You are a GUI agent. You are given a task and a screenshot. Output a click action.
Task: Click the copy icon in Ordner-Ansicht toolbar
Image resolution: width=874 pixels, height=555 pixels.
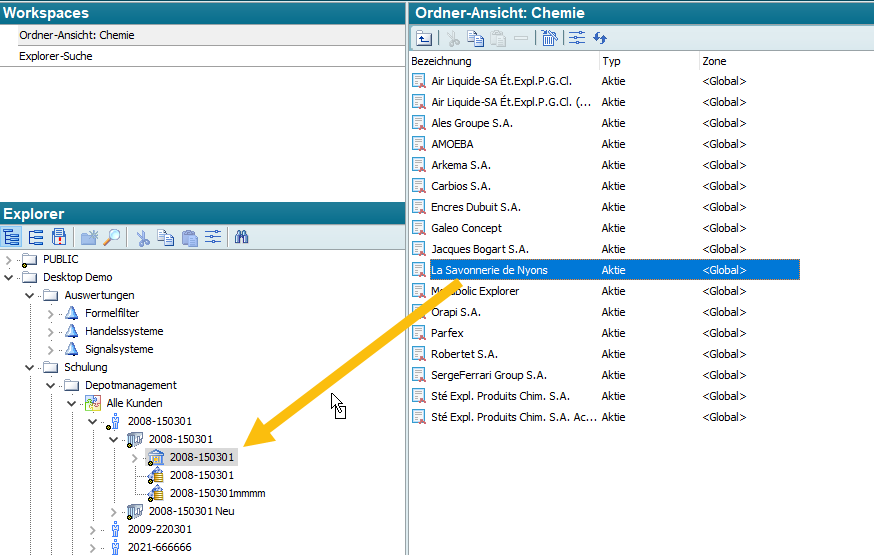tap(476, 38)
